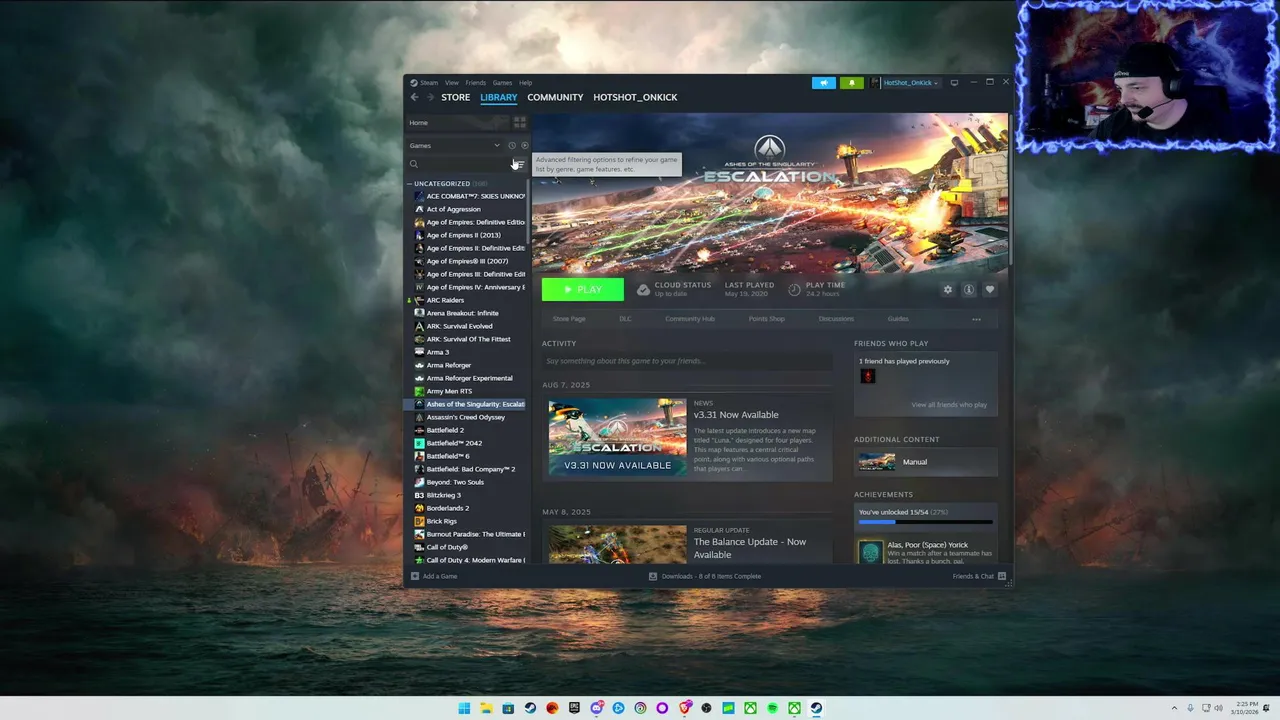Click the blue announcements megaphone icon

824,83
